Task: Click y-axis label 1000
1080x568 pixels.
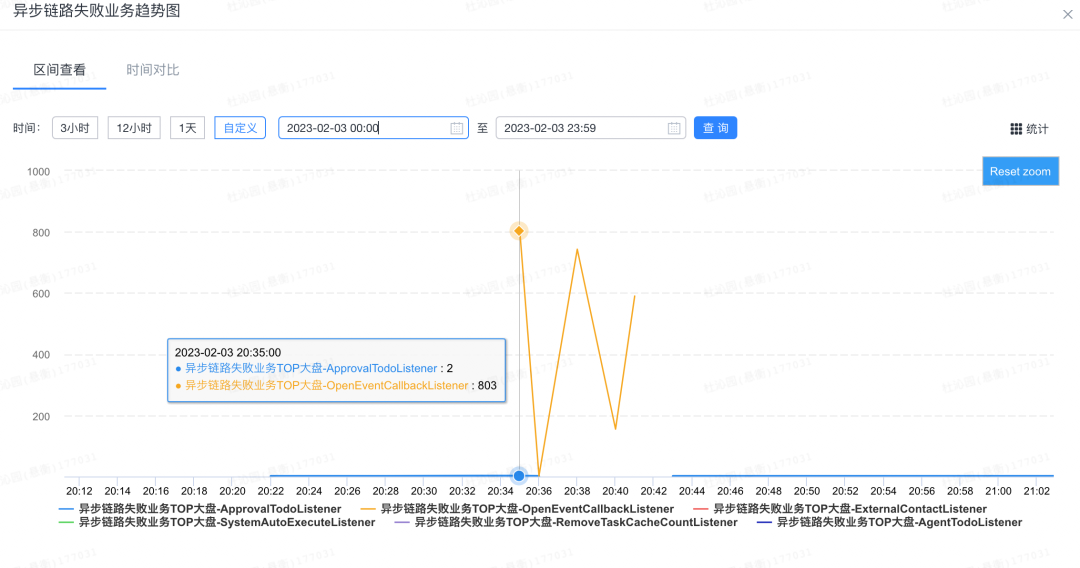Action: [39, 171]
